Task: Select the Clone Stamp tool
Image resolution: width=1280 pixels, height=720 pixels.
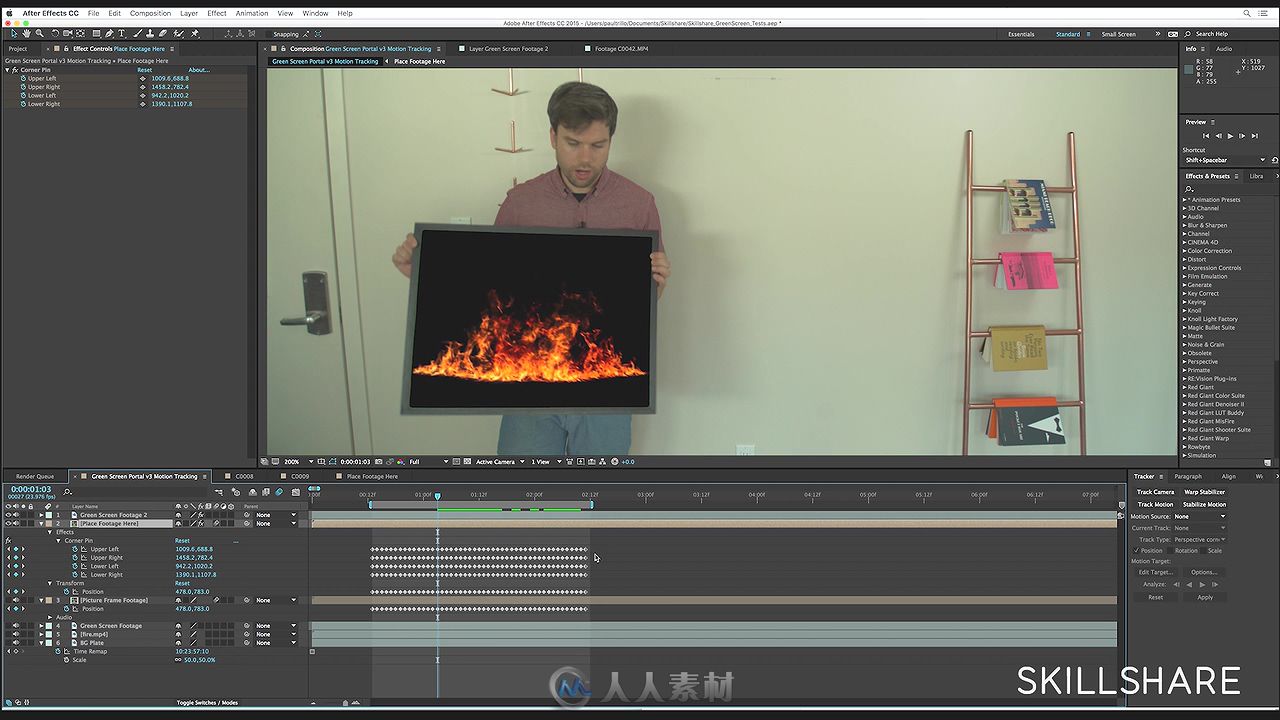Action: (x=150, y=34)
